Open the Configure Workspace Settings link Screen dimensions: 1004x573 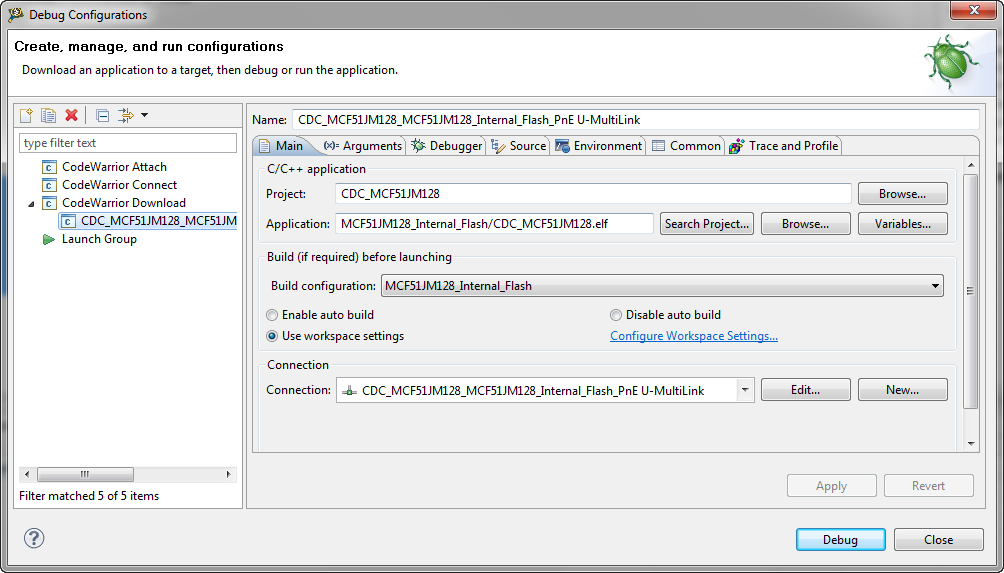[x=693, y=337]
